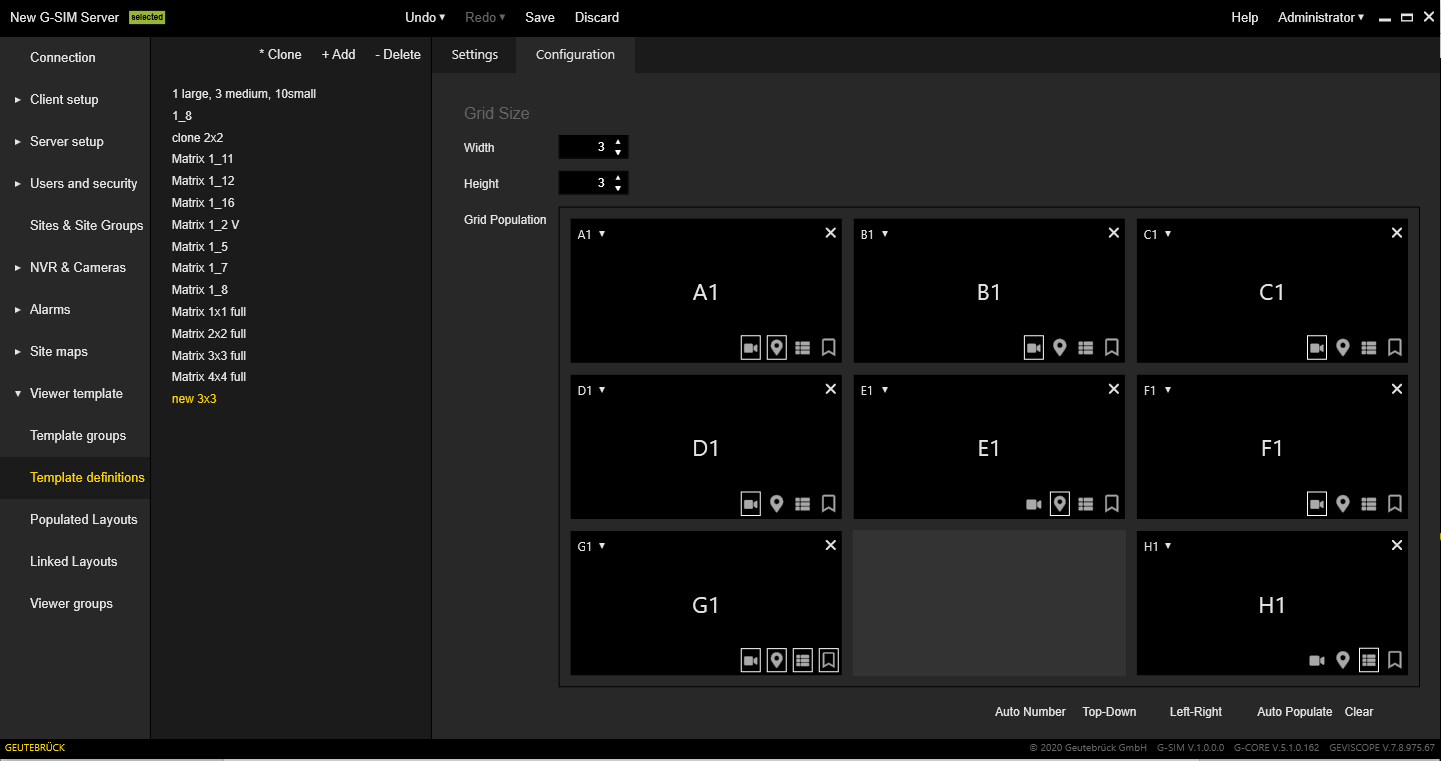Image resolution: width=1441 pixels, height=761 pixels.
Task: Click camera icon in cell D1
Action: tap(750, 504)
